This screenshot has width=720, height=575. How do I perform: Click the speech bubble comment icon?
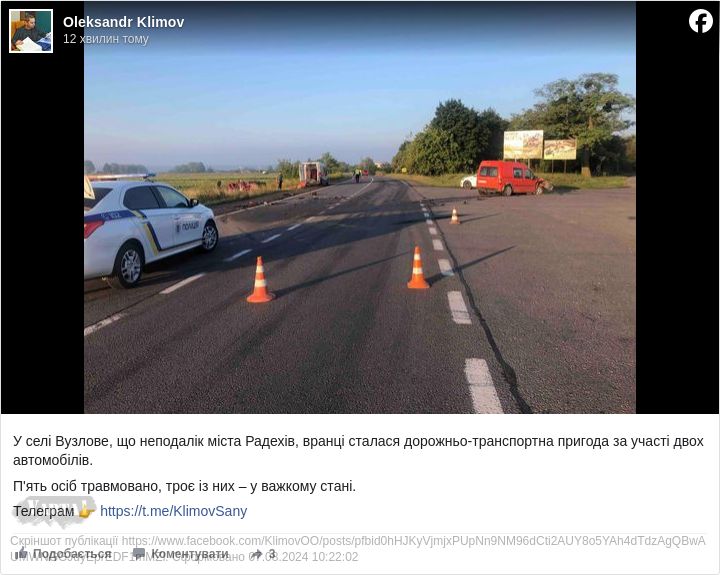click(x=139, y=553)
